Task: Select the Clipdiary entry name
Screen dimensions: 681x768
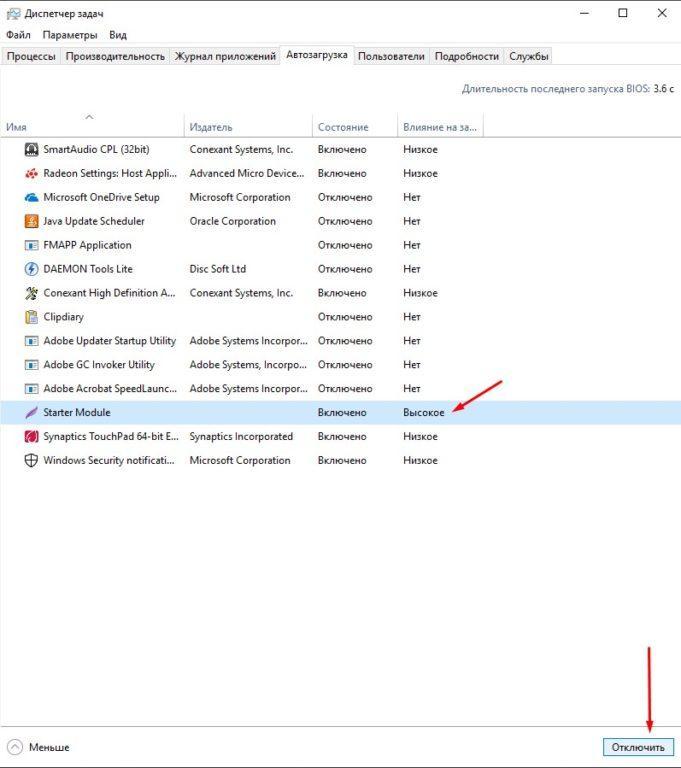Action: 64,317
